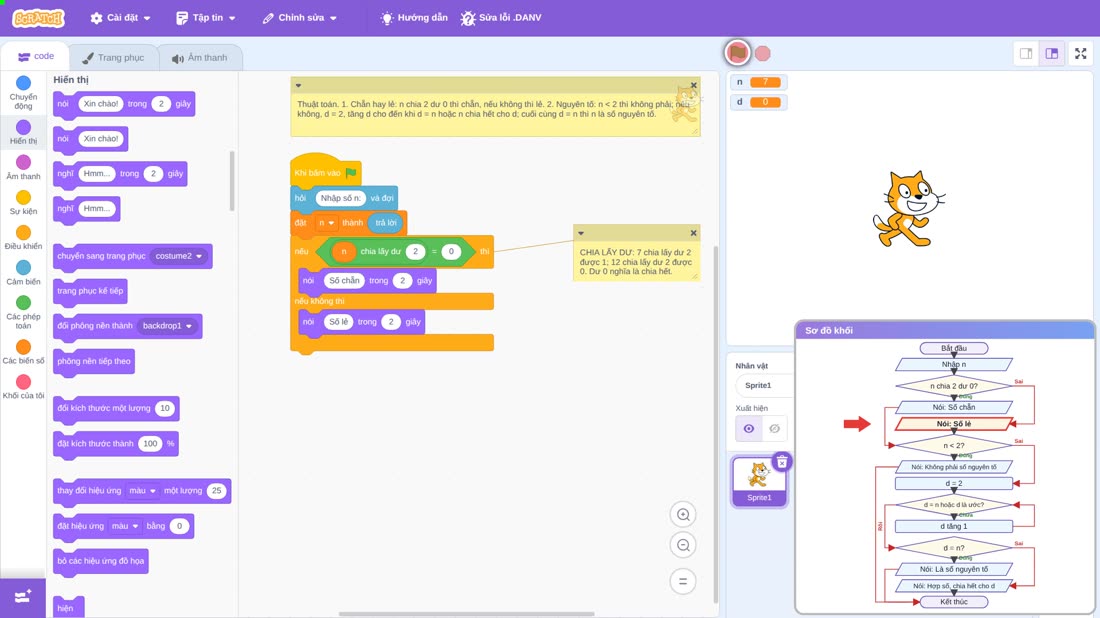Open the costume2 dropdown in palette
Viewport: 1100px width, 618px height.
click(x=179, y=256)
